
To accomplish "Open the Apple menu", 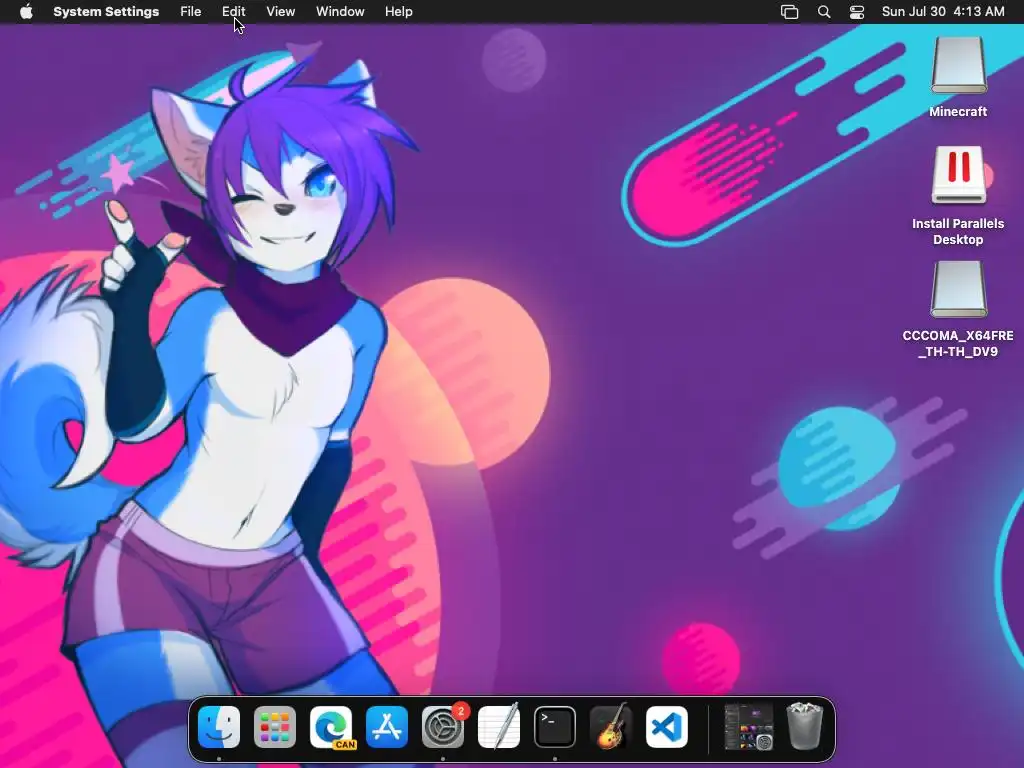I will (26, 12).
